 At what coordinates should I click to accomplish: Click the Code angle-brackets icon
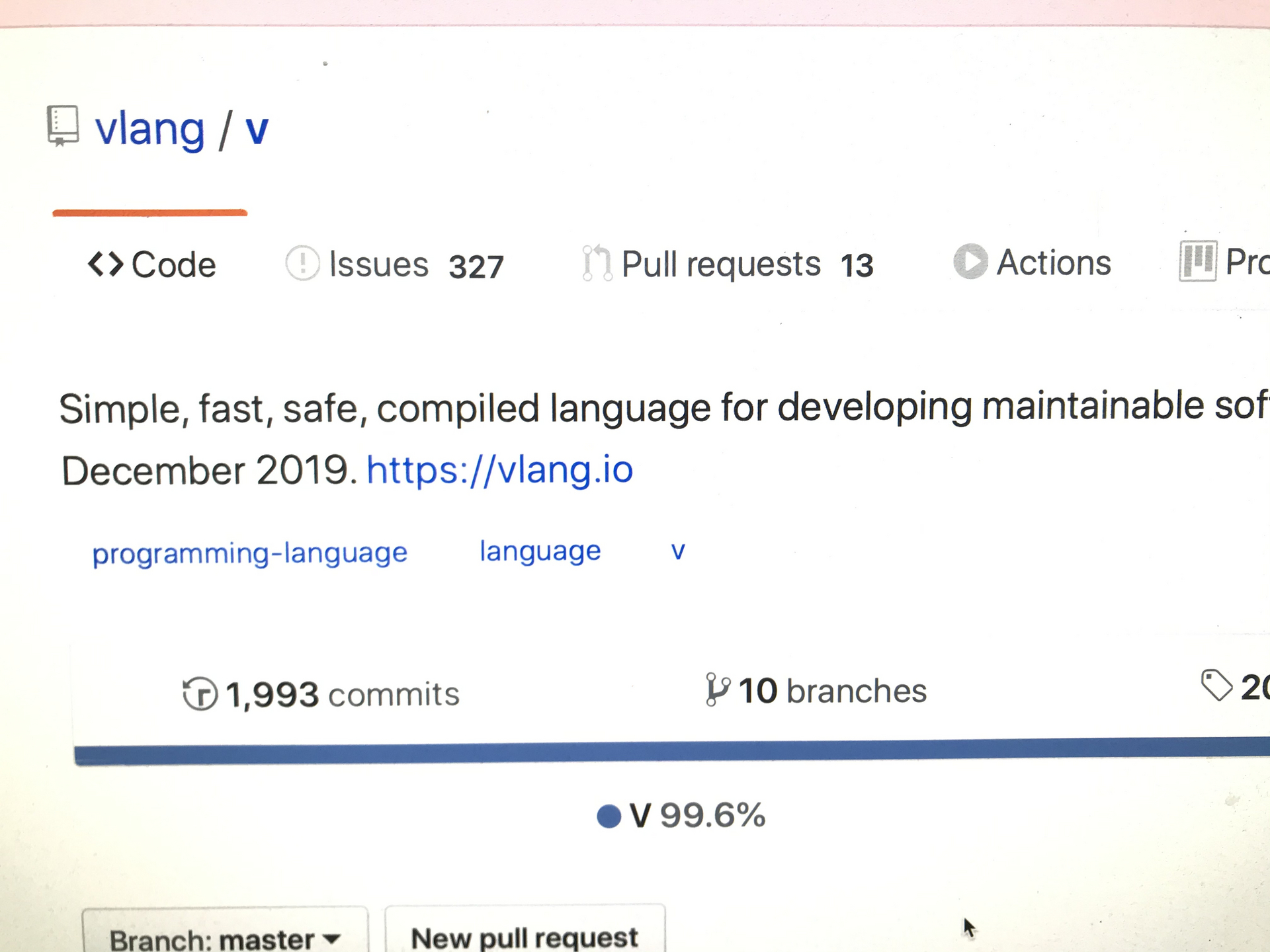105,264
